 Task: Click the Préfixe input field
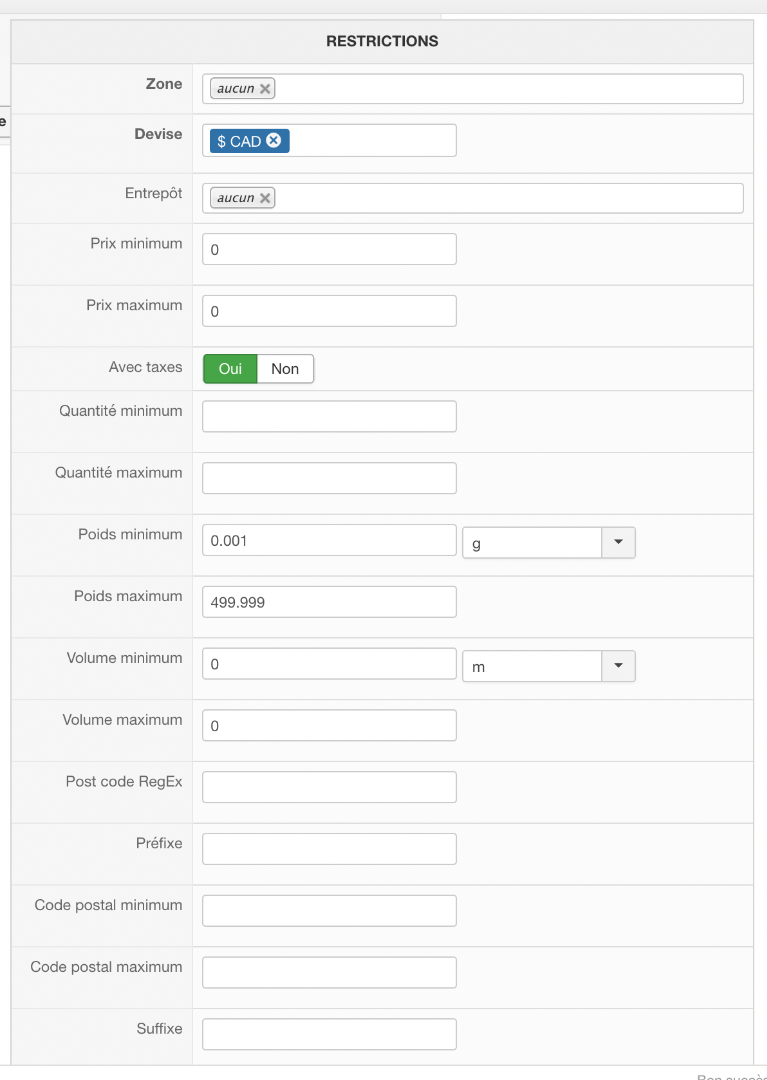(329, 849)
